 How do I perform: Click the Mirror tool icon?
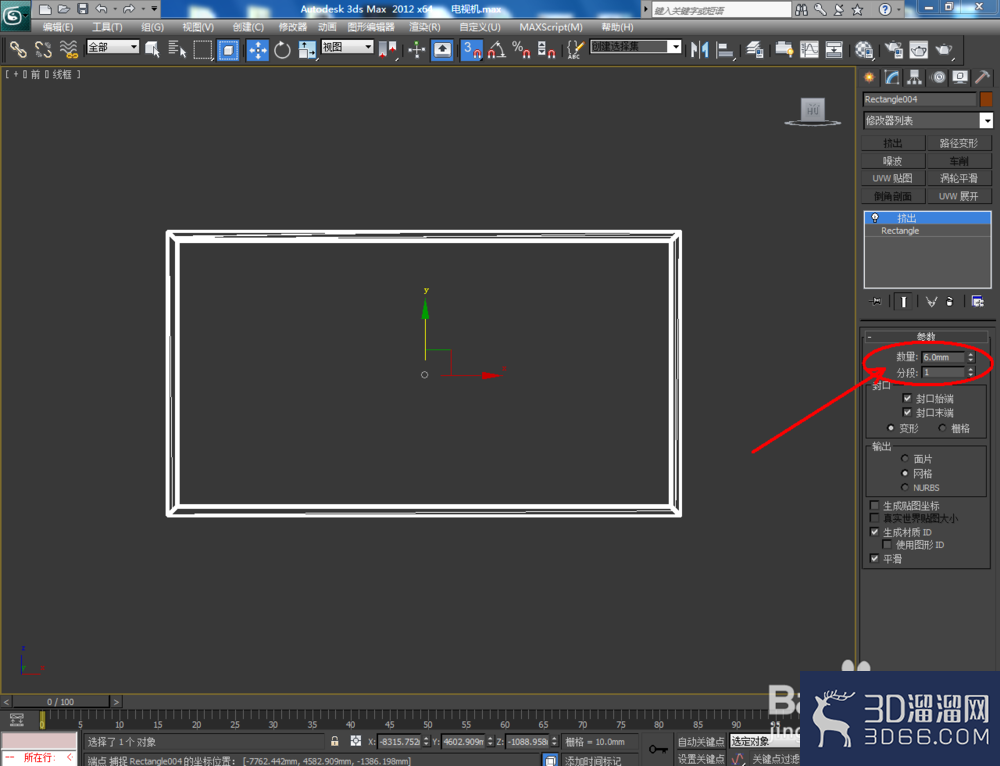[699, 50]
